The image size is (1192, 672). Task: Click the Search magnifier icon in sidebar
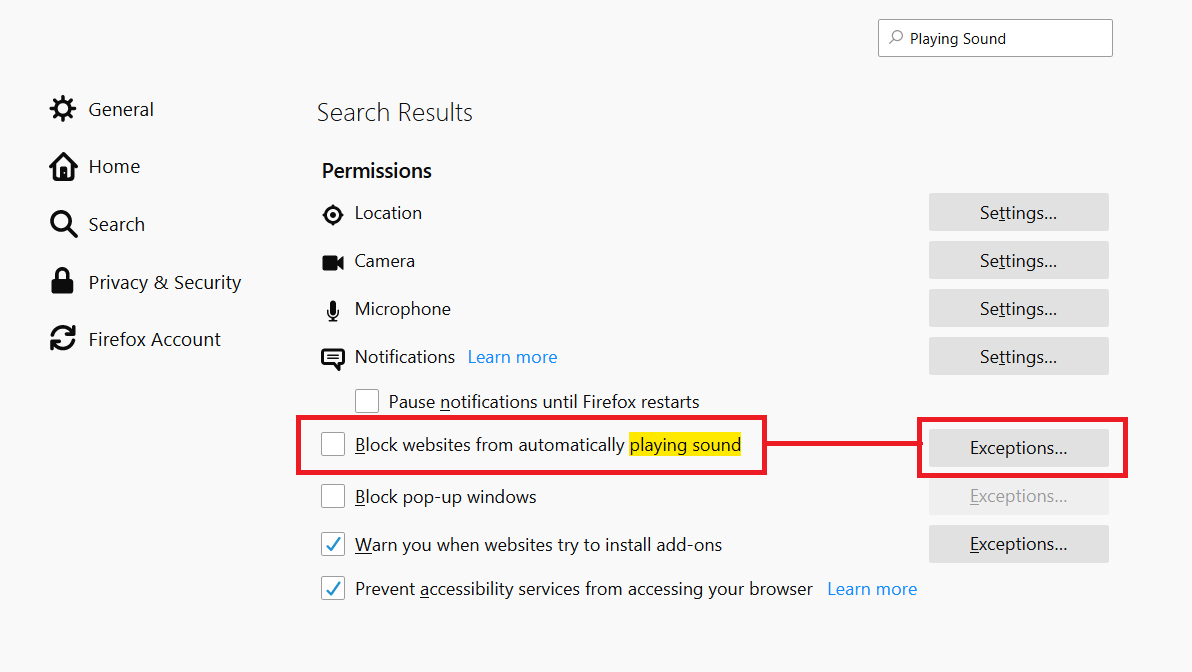[x=63, y=225]
